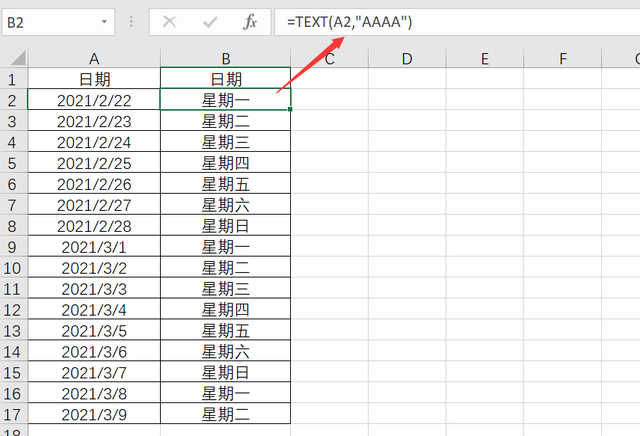This screenshot has width=640, height=436.
Task: Select column B header
Action: [226, 58]
